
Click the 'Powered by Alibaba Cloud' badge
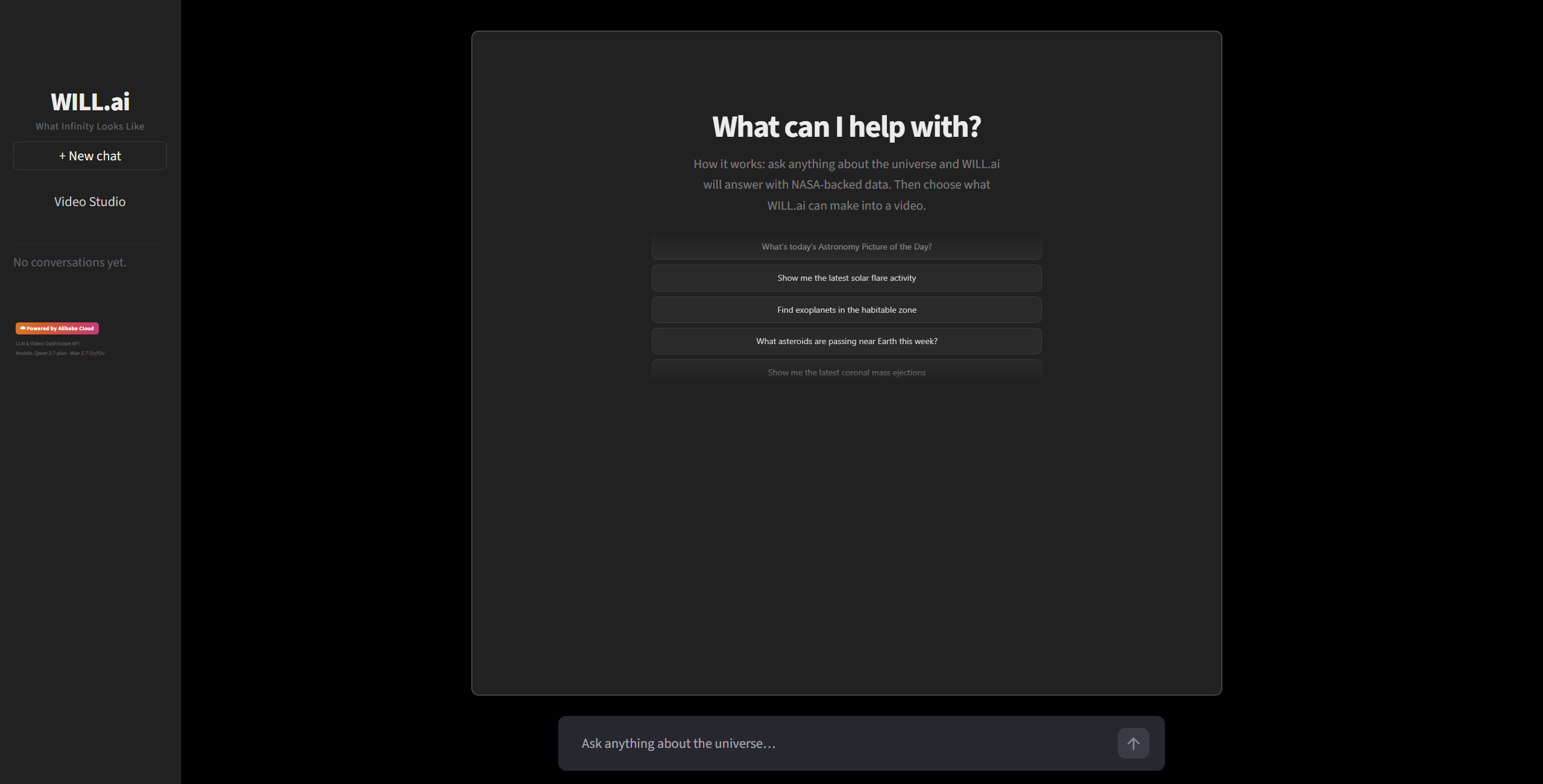click(x=57, y=328)
